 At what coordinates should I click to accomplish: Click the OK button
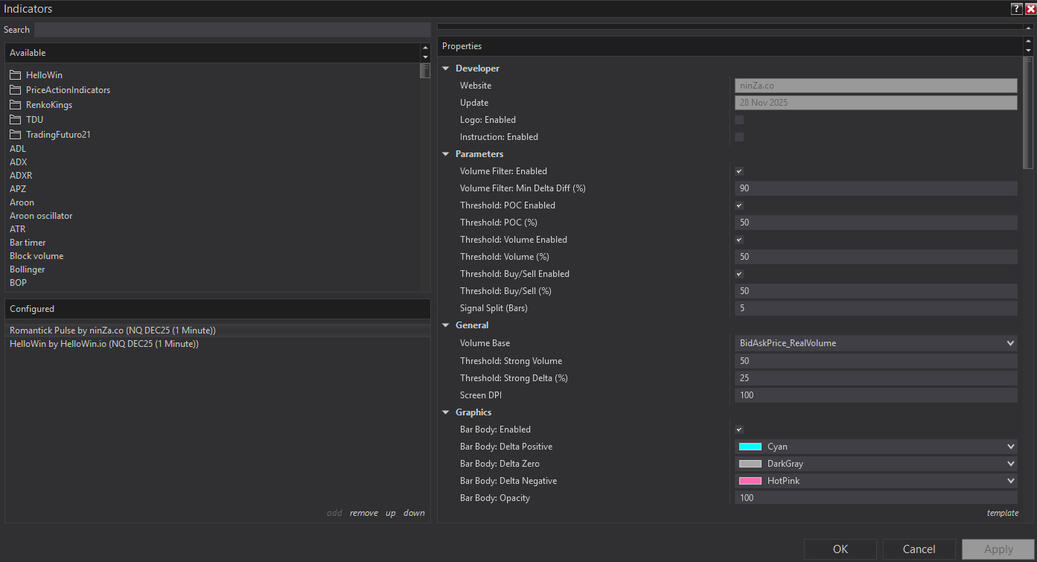pos(840,549)
